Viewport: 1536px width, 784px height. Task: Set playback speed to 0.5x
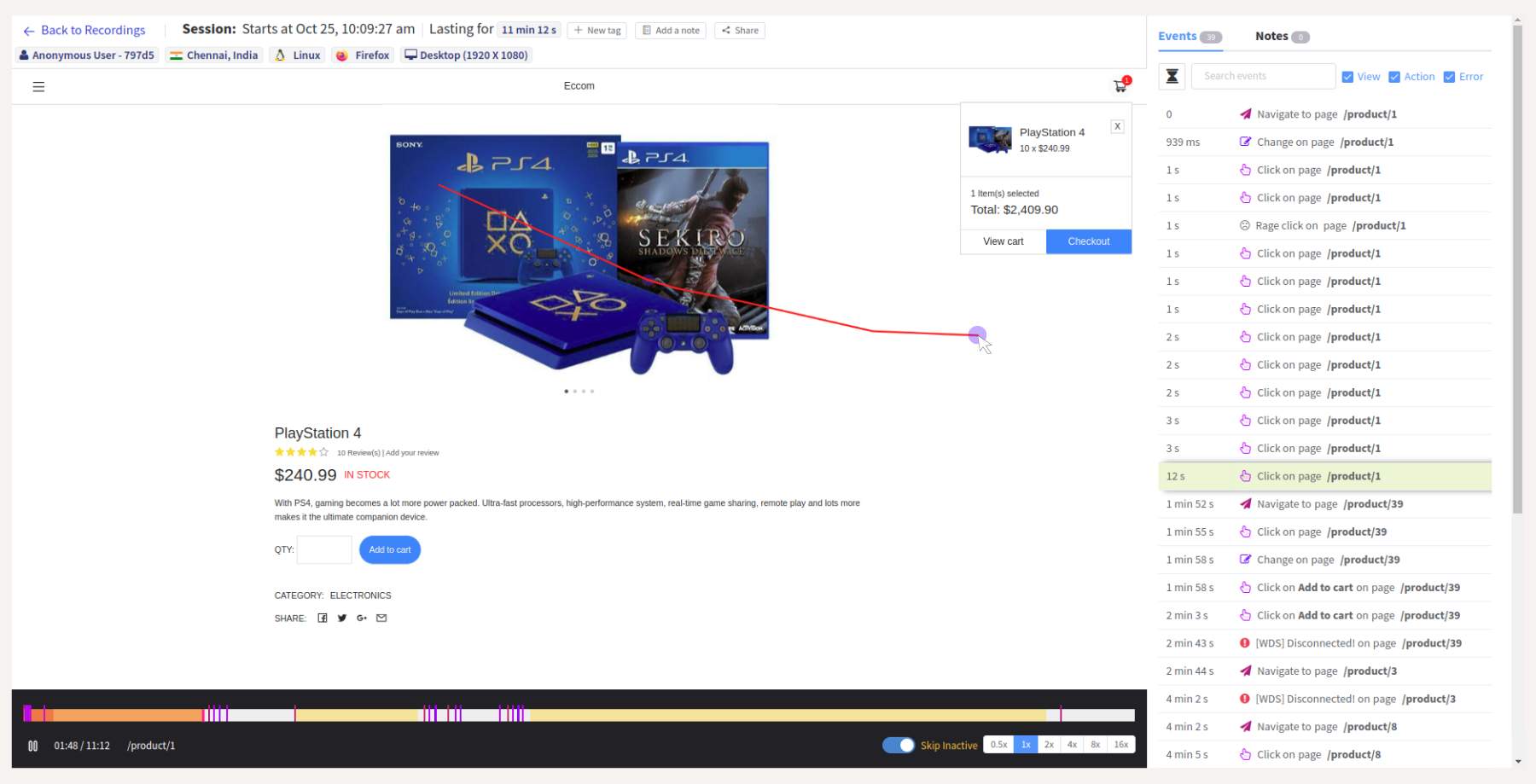(x=998, y=745)
